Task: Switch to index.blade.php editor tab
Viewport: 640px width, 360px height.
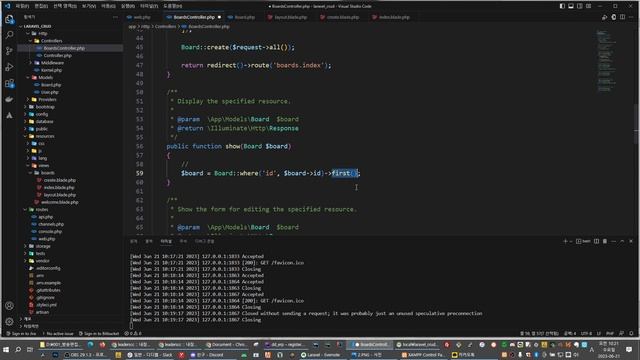Action: 394,17
